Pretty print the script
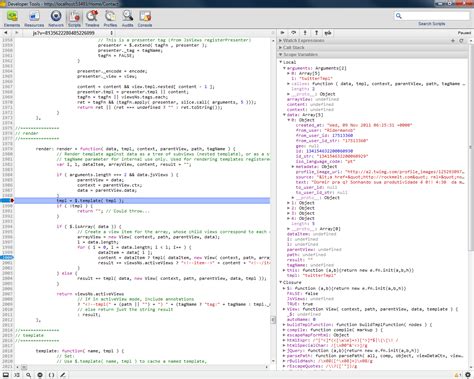 [51, 375]
